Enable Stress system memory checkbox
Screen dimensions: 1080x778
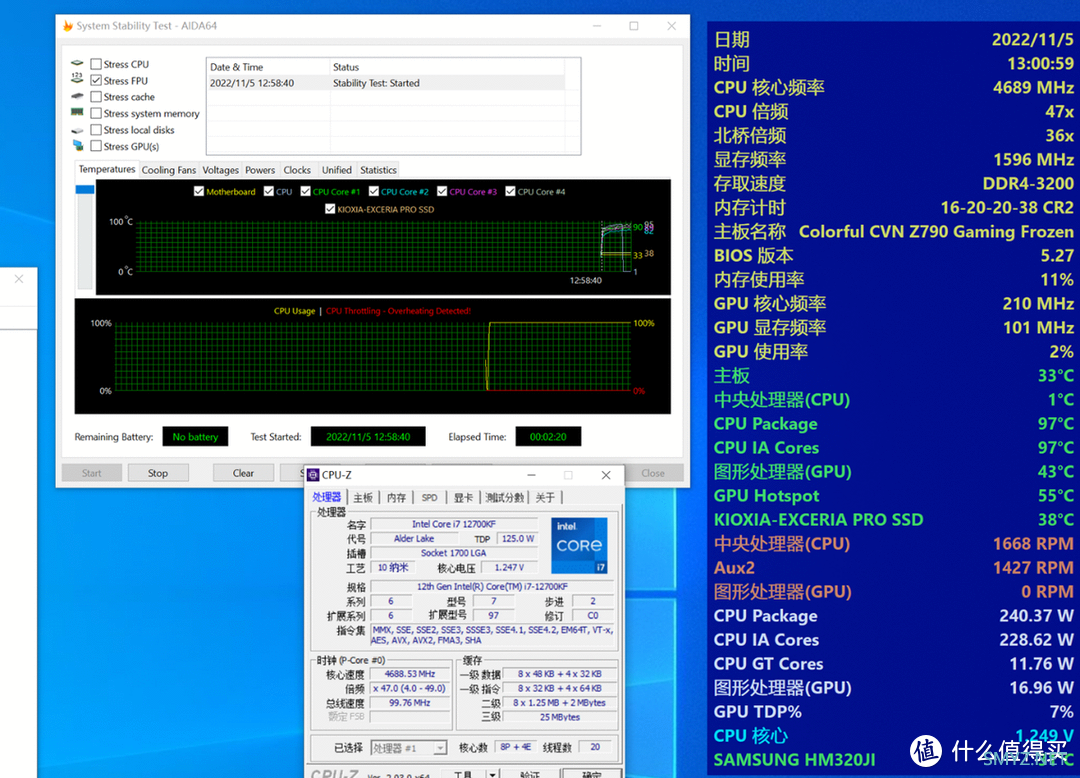click(96, 114)
